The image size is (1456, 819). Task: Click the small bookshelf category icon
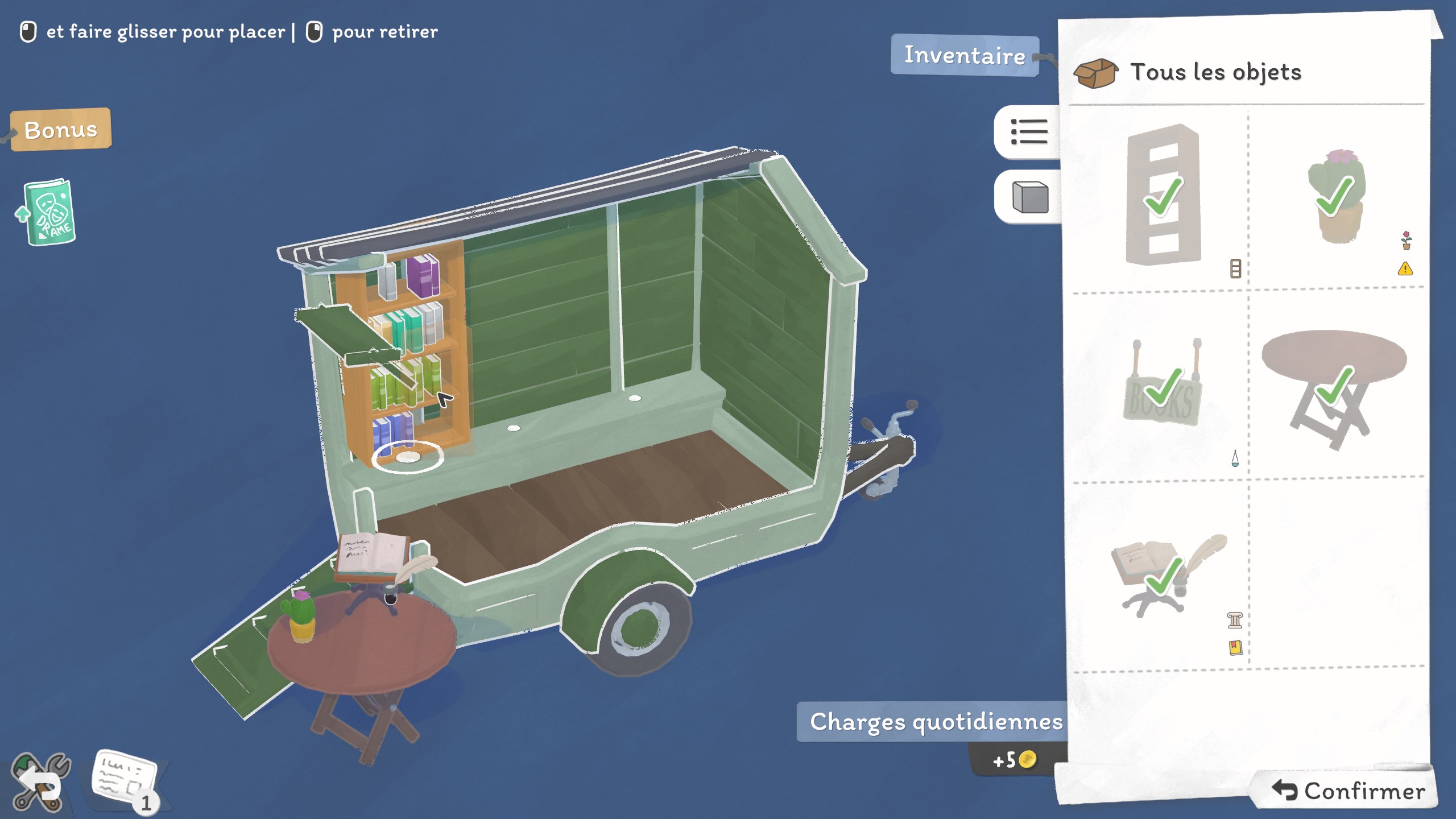[1235, 268]
